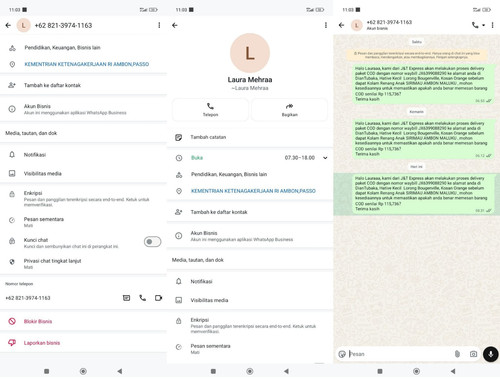Open Media, tautan, dan dok in middle screen
The height and width of the screenshot is (379, 500).
click(x=250, y=260)
